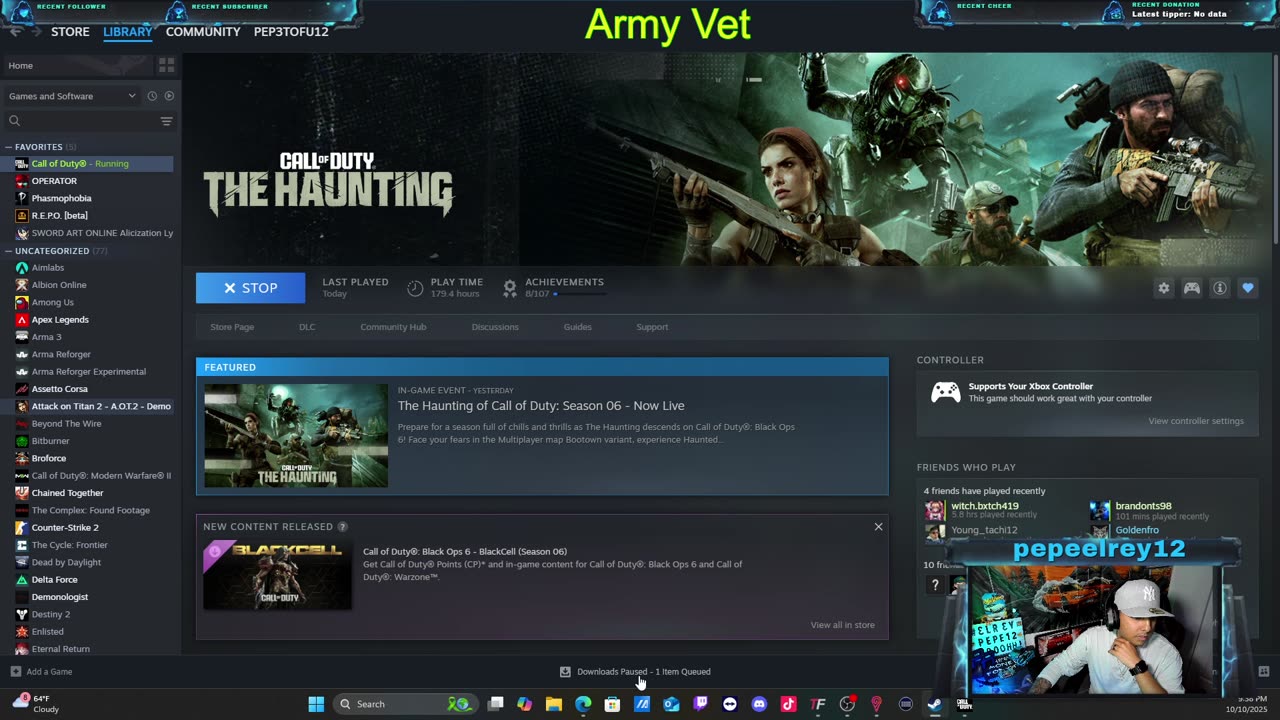Open the PEP3TOFU12 profile tab

291,32
